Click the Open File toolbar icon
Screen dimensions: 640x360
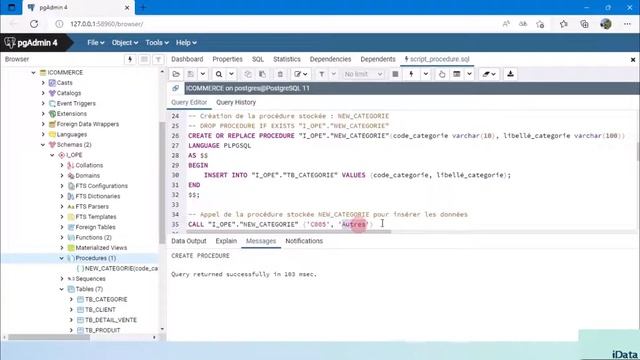coord(176,74)
